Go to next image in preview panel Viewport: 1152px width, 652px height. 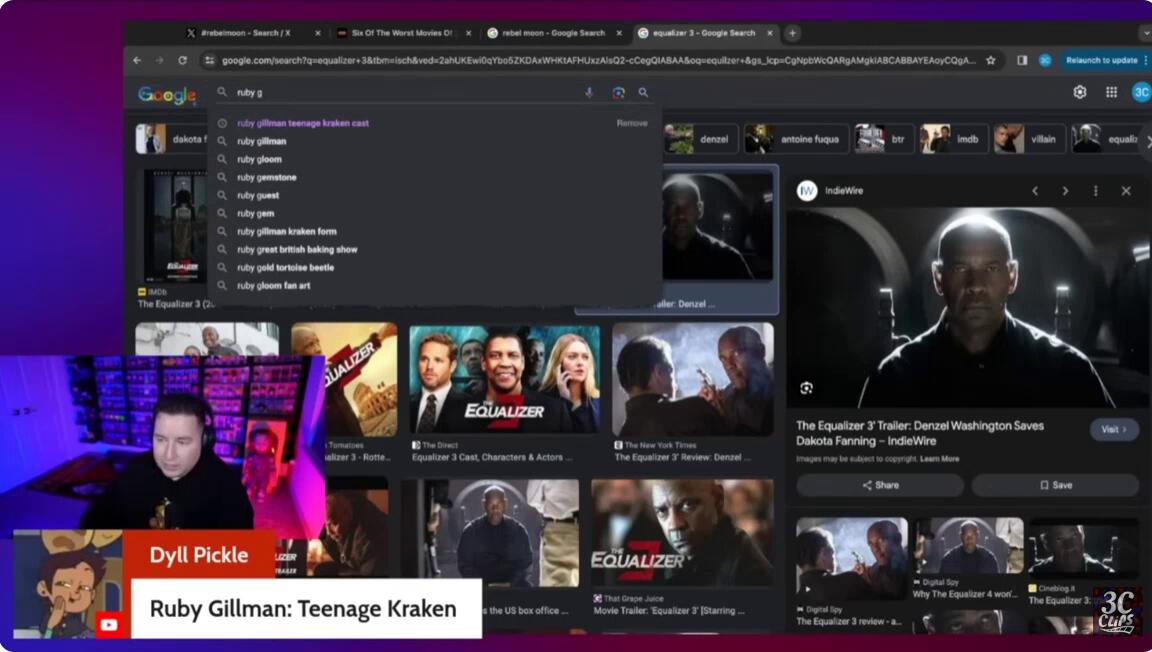click(1065, 191)
